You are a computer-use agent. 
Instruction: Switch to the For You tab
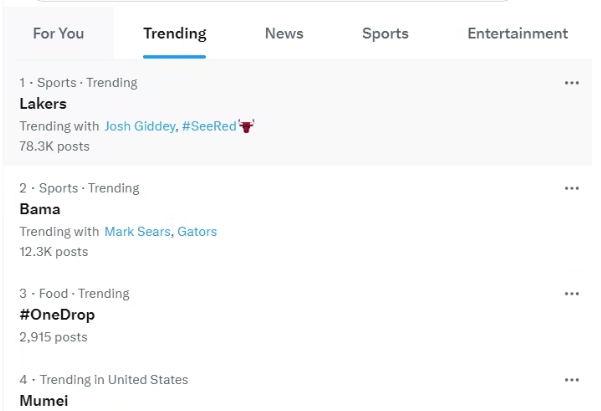[x=58, y=33]
